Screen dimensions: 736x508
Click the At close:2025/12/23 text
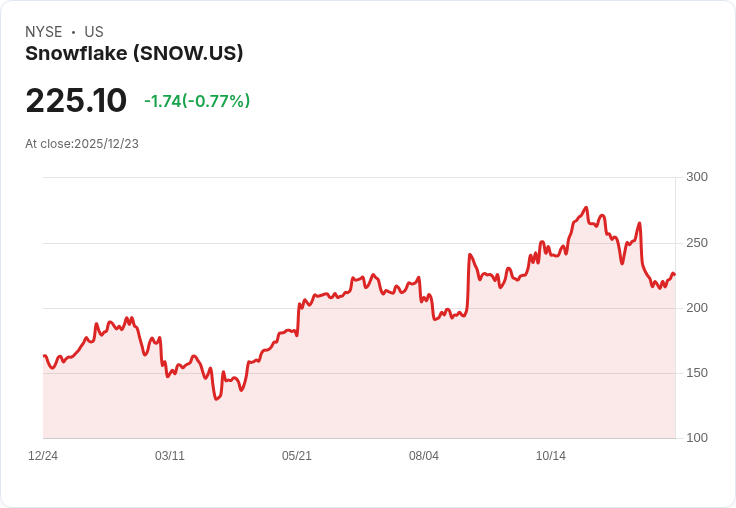pyautogui.click(x=82, y=144)
